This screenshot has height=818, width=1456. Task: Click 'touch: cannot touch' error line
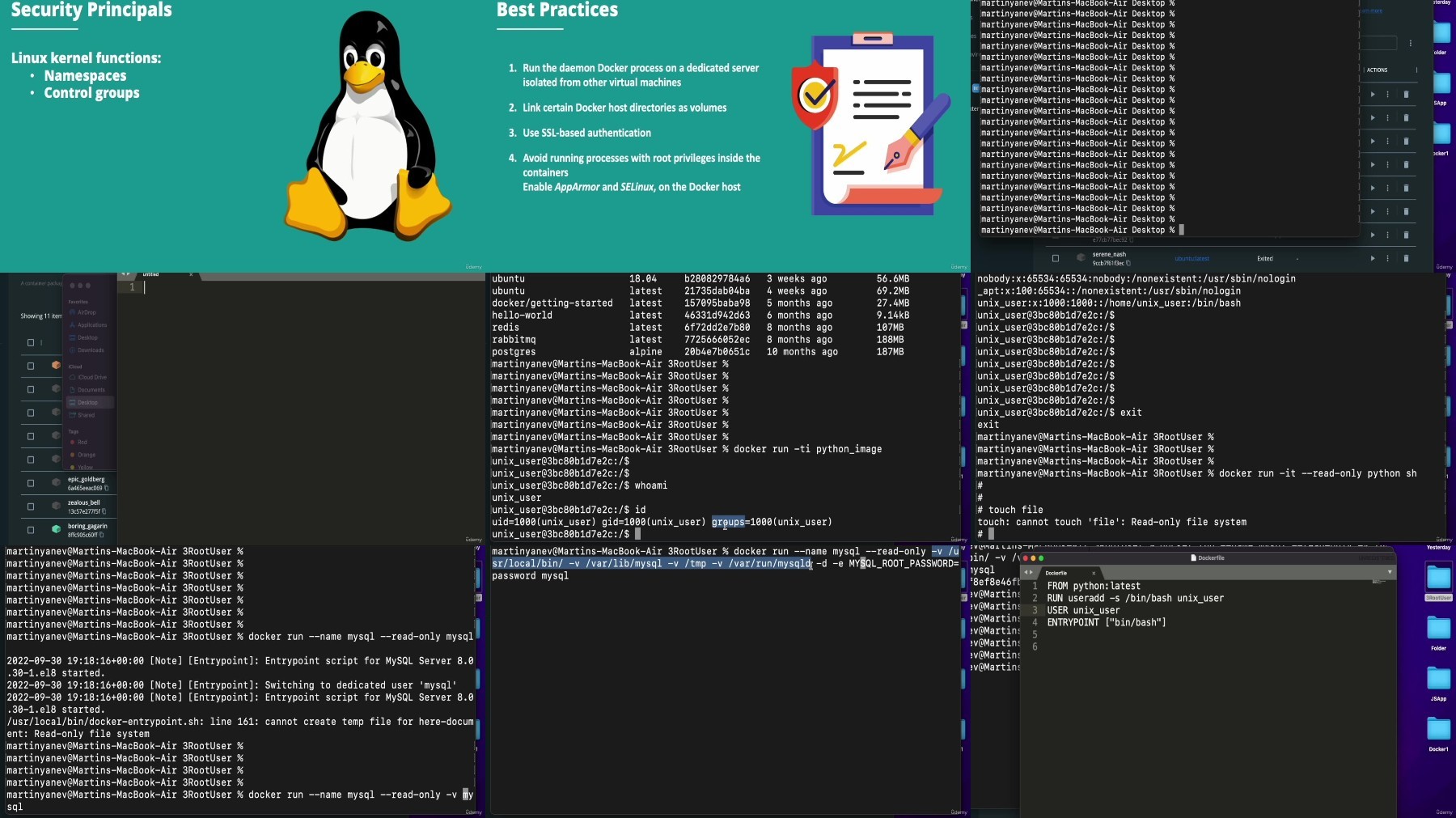click(1111, 523)
